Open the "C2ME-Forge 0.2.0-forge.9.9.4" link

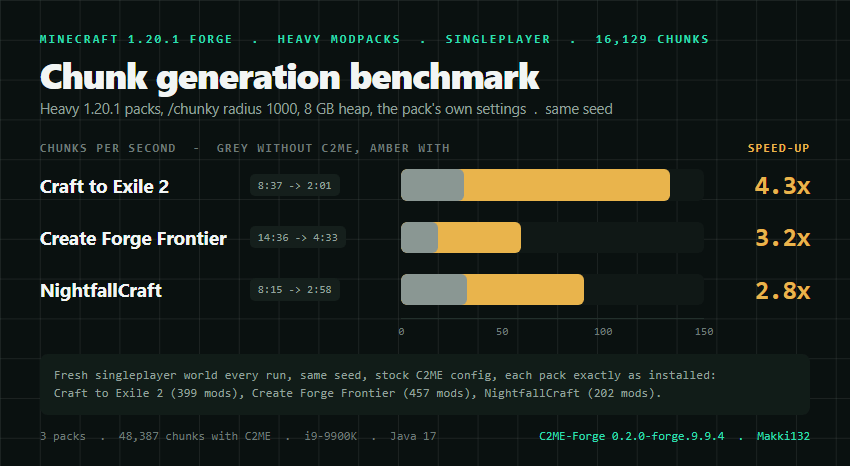click(x=632, y=436)
